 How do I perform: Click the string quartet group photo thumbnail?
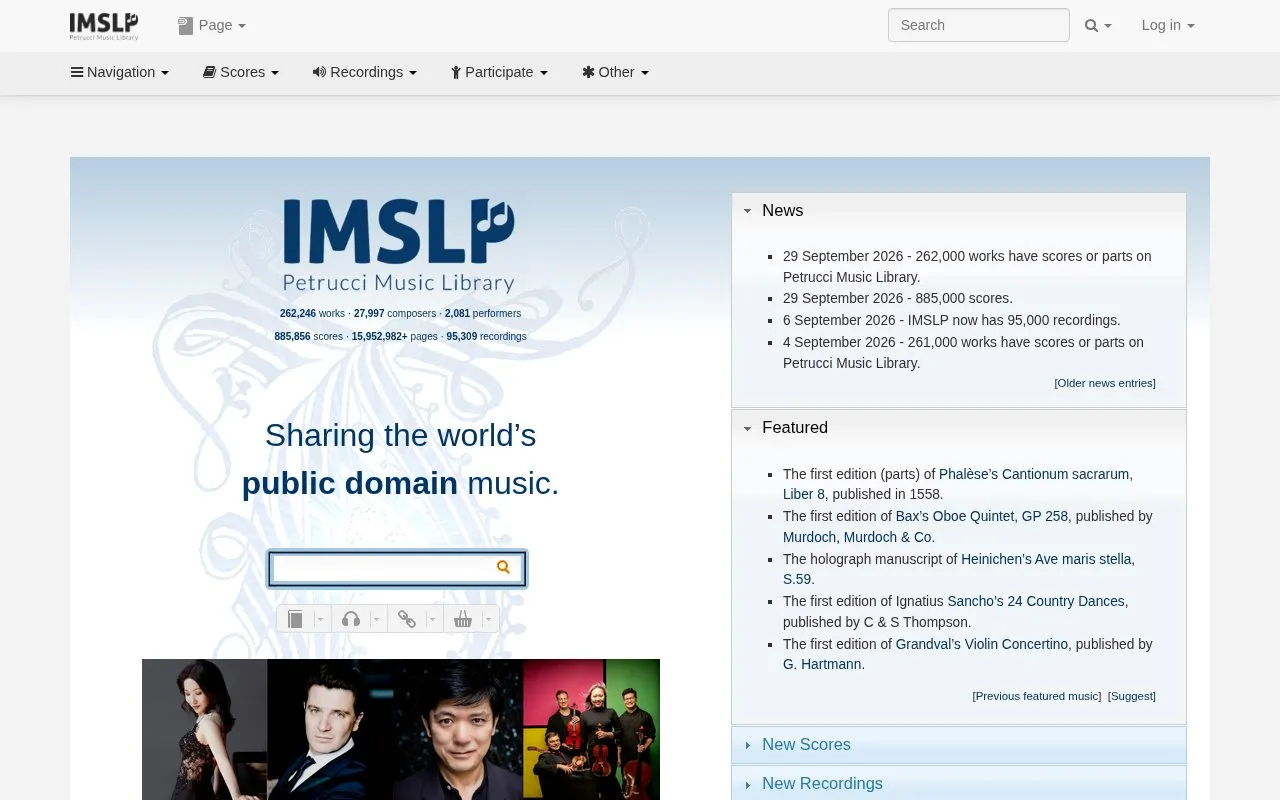591,729
